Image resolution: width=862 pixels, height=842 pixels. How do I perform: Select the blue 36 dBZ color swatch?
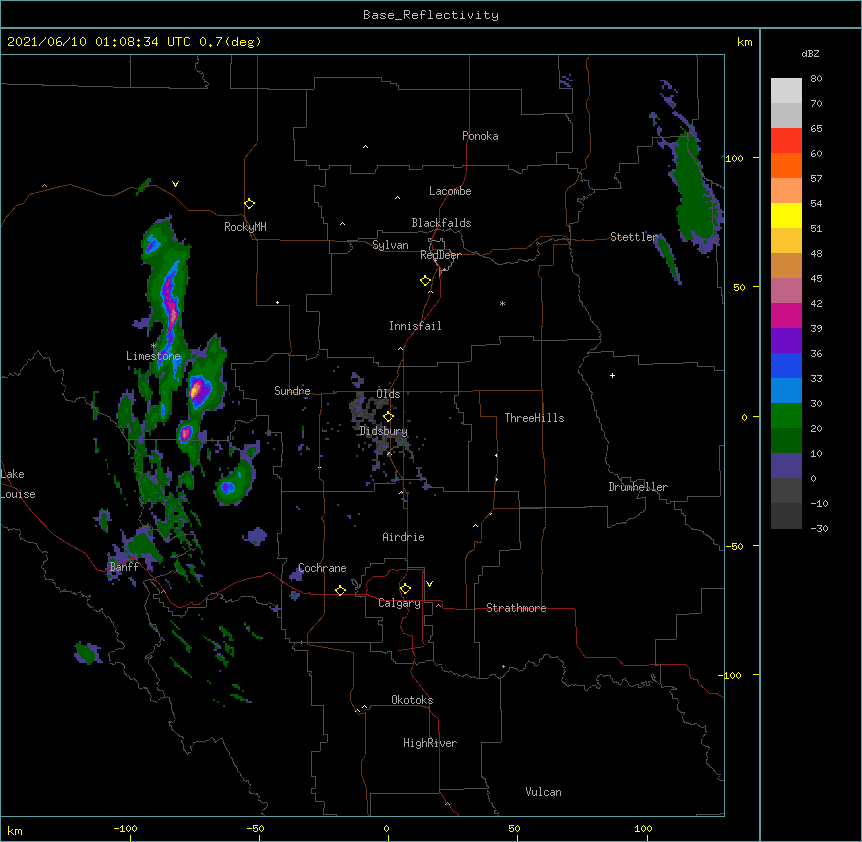(x=786, y=365)
